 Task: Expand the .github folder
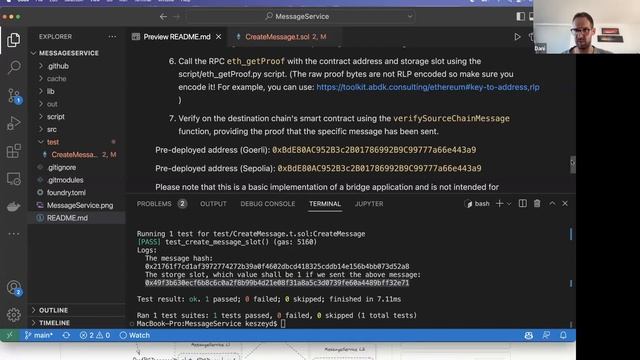point(77,66)
